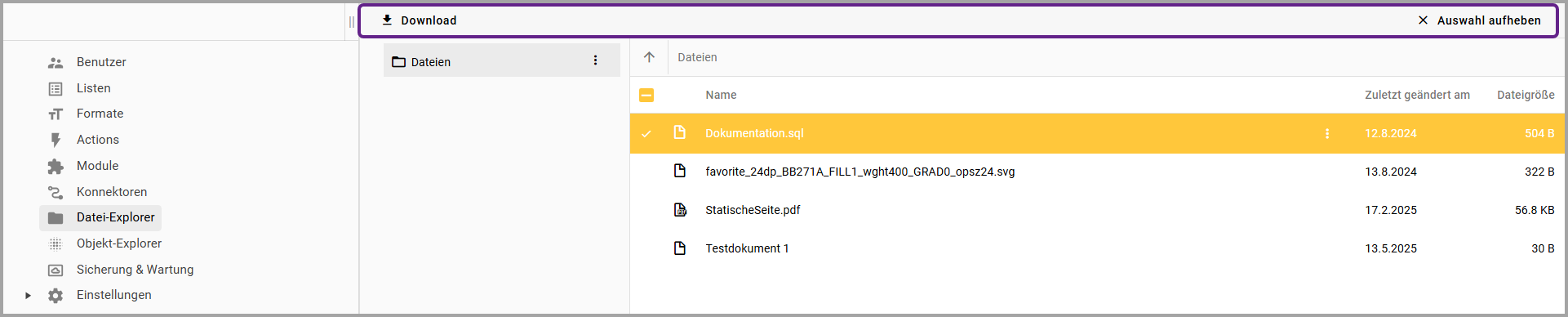This screenshot has height=317, width=1568.
Task: Click the folder icon beside Dateien in tree
Action: [x=399, y=62]
